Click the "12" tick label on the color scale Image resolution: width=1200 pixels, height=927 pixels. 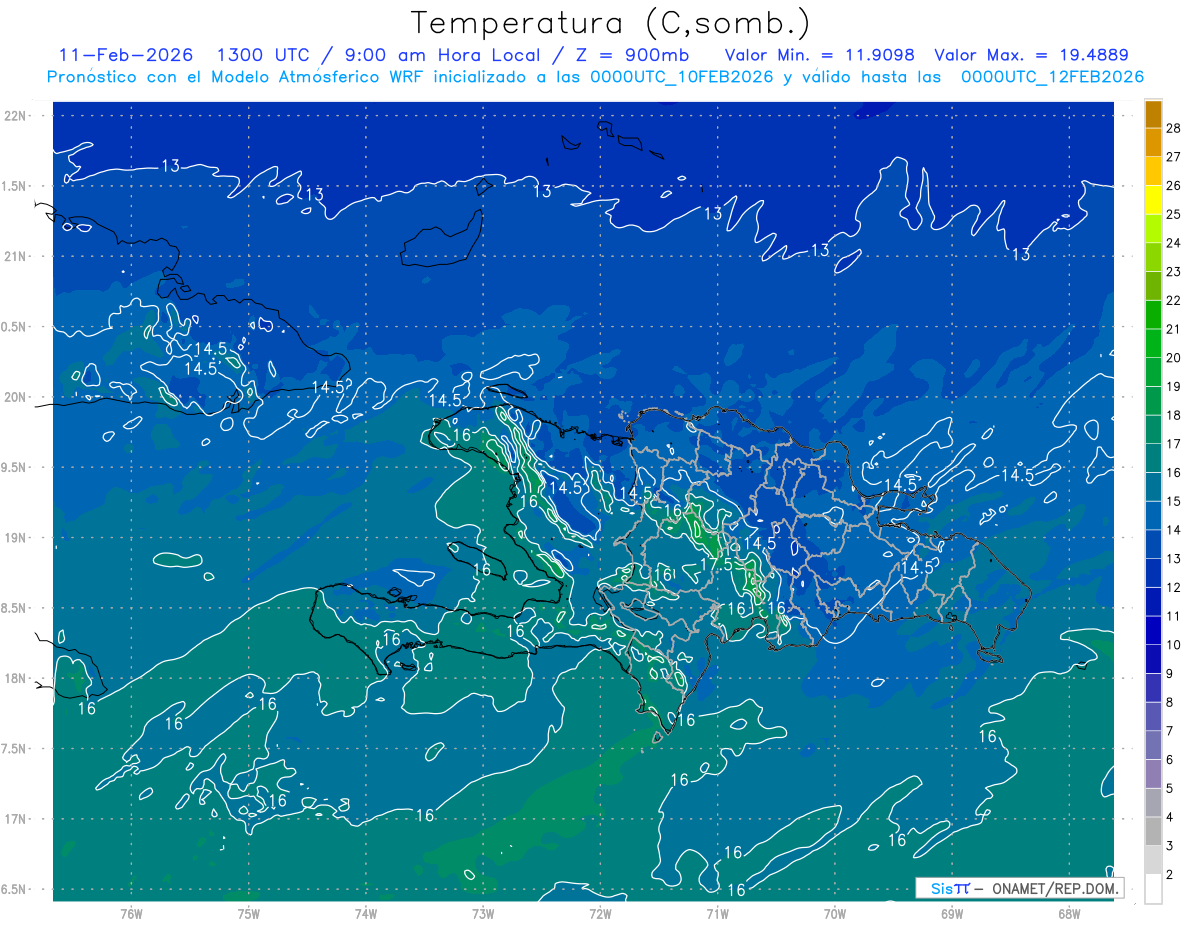pos(1173,588)
